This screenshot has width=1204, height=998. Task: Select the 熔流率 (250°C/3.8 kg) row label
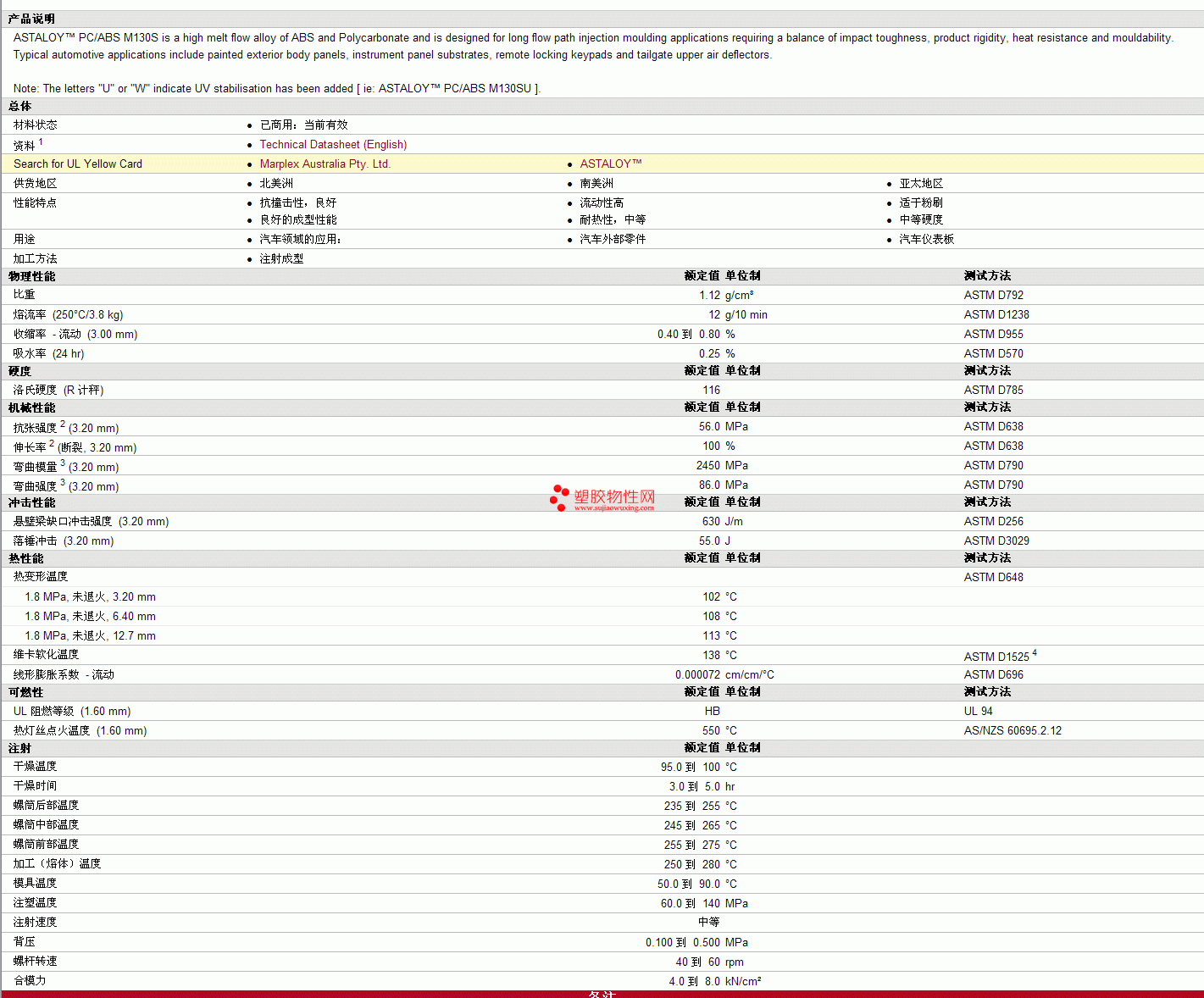pos(69,315)
